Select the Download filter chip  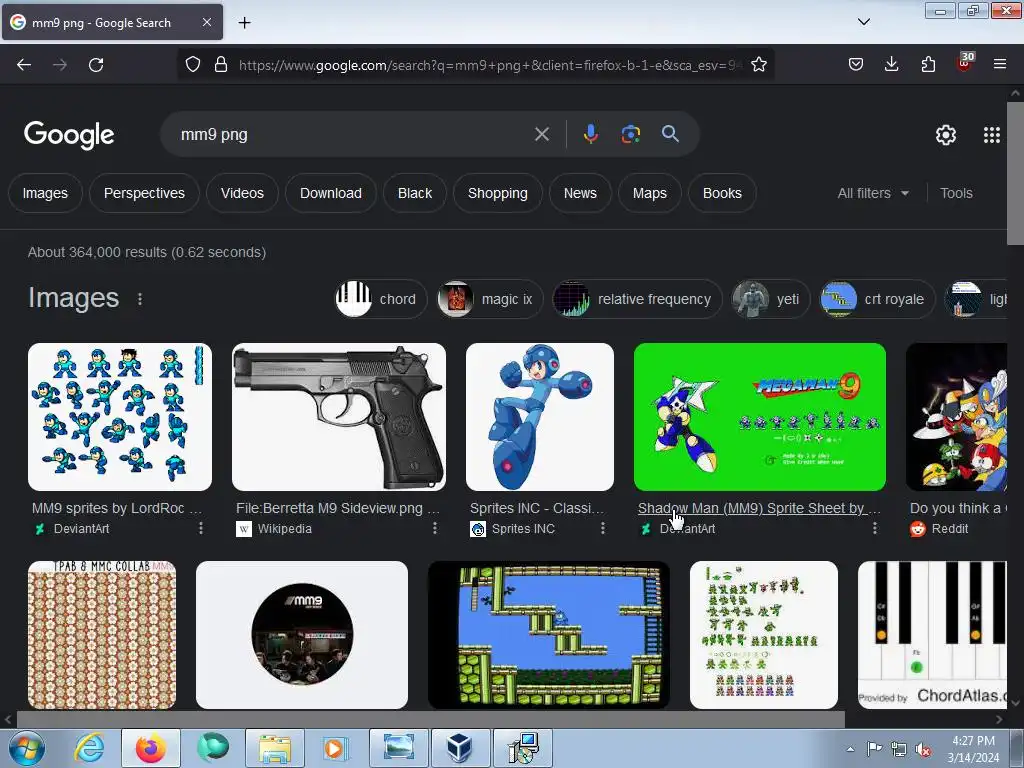(330, 193)
